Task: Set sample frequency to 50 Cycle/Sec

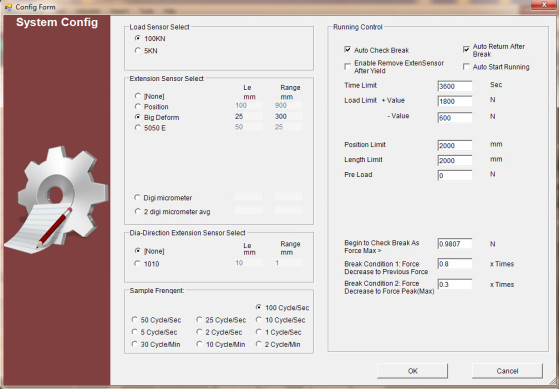Action: click(134, 319)
